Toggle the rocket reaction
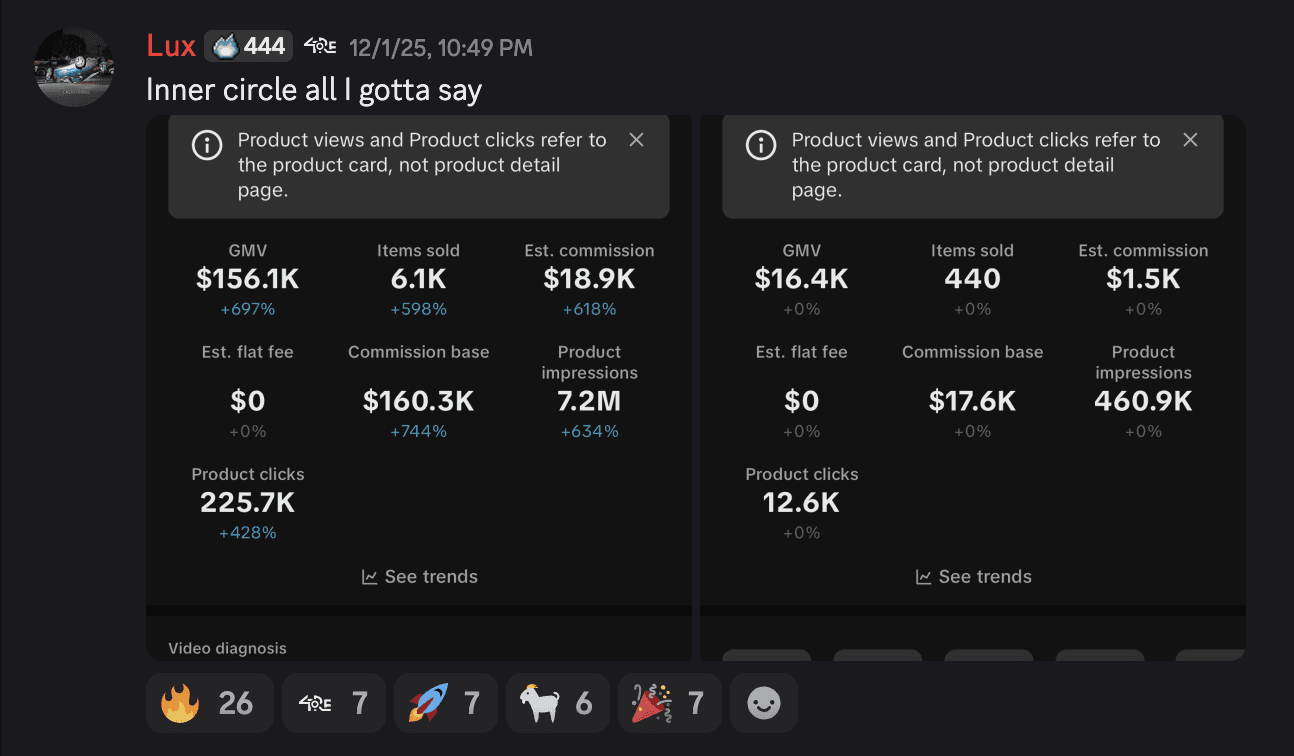1294x756 pixels. (x=445, y=703)
